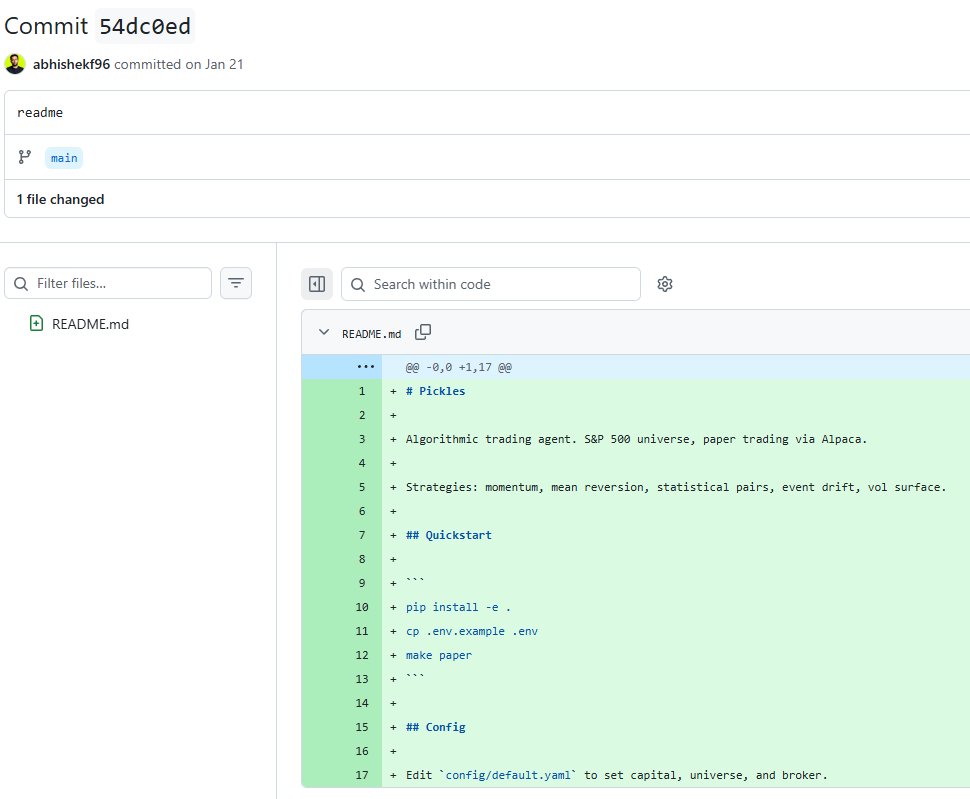
Task: Collapse the README.md diff chevron
Action: [324, 333]
